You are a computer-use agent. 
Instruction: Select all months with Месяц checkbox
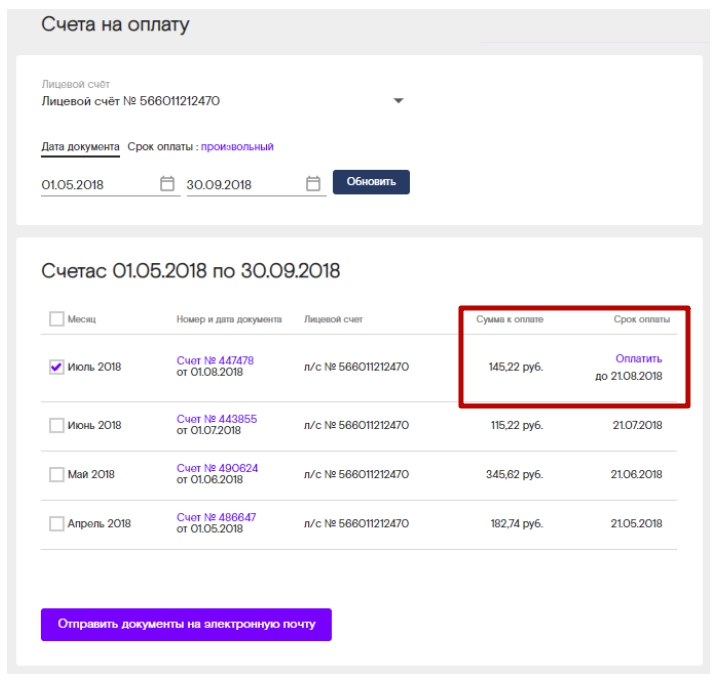click(56, 319)
